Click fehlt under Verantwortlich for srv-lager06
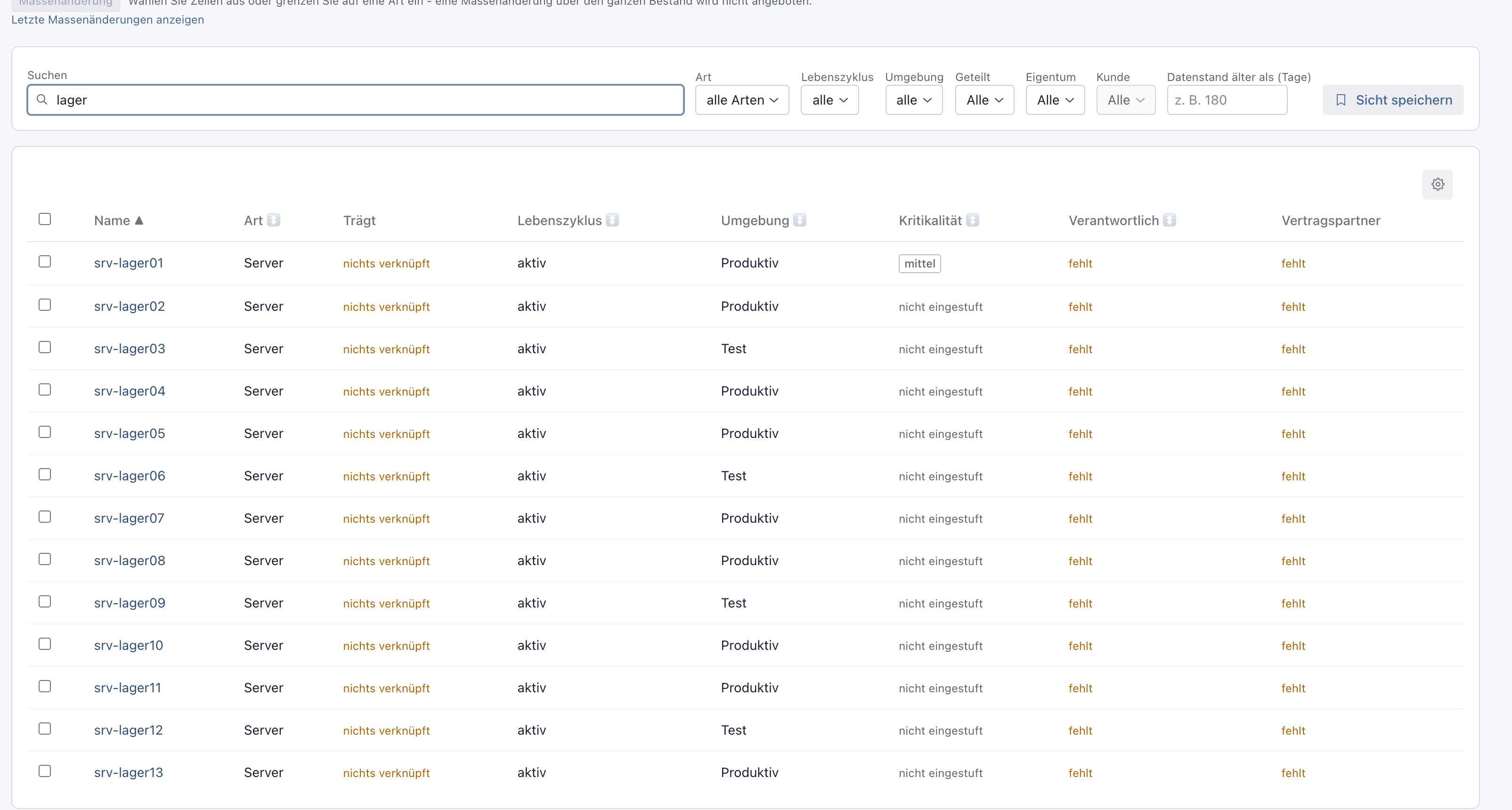Image resolution: width=1512 pixels, height=810 pixels. 1080,476
